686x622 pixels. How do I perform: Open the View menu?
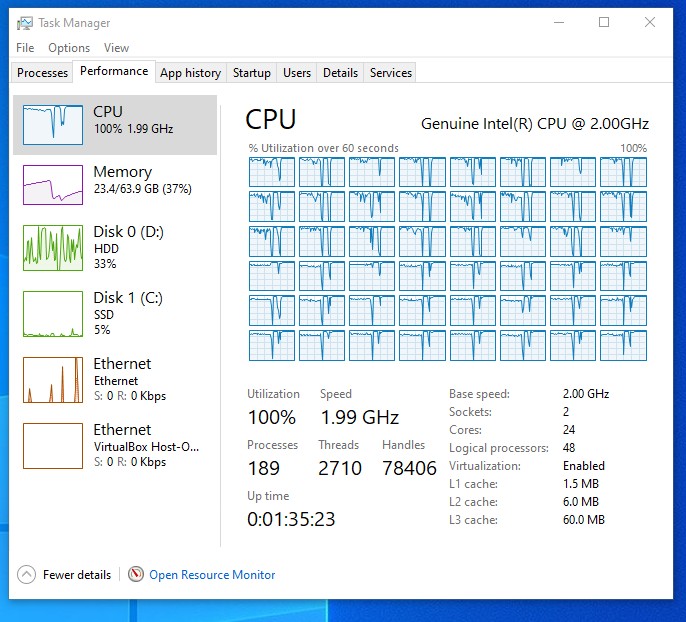(116, 48)
